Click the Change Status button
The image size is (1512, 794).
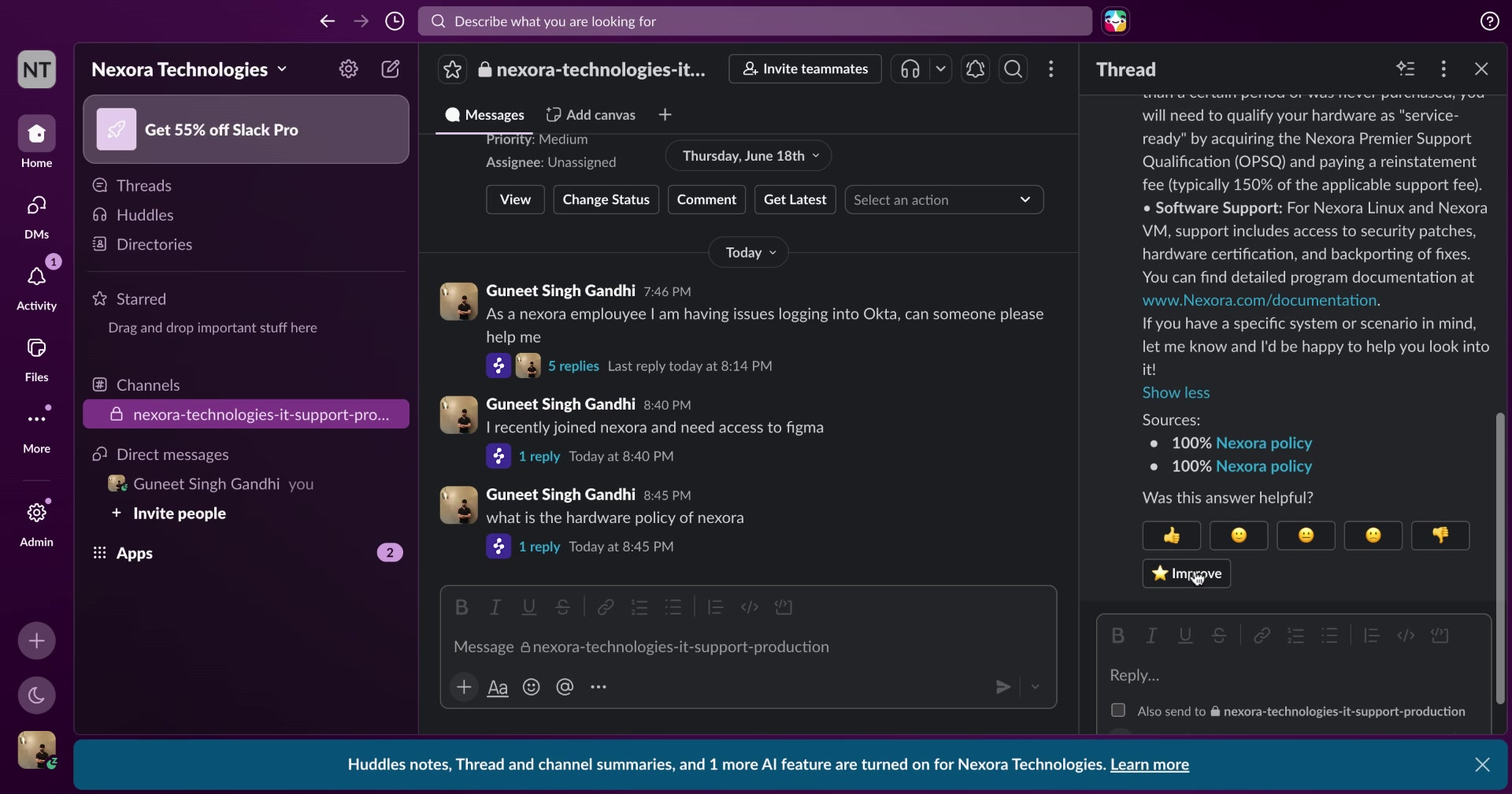click(606, 200)
